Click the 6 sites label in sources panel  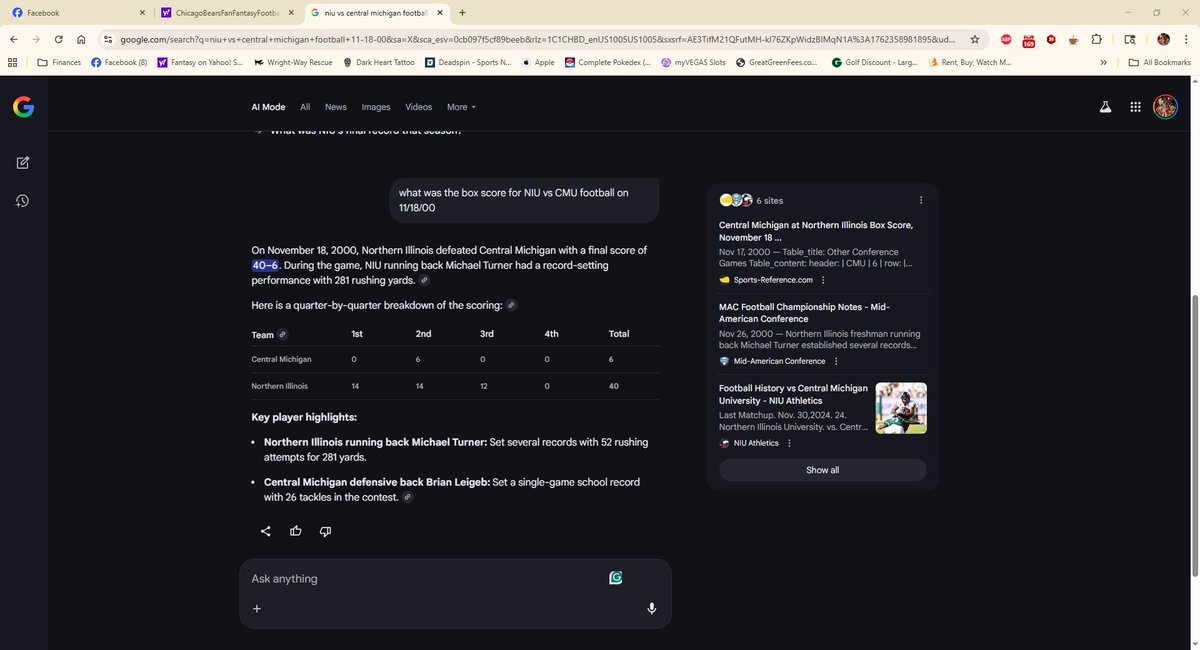(770, 200)
